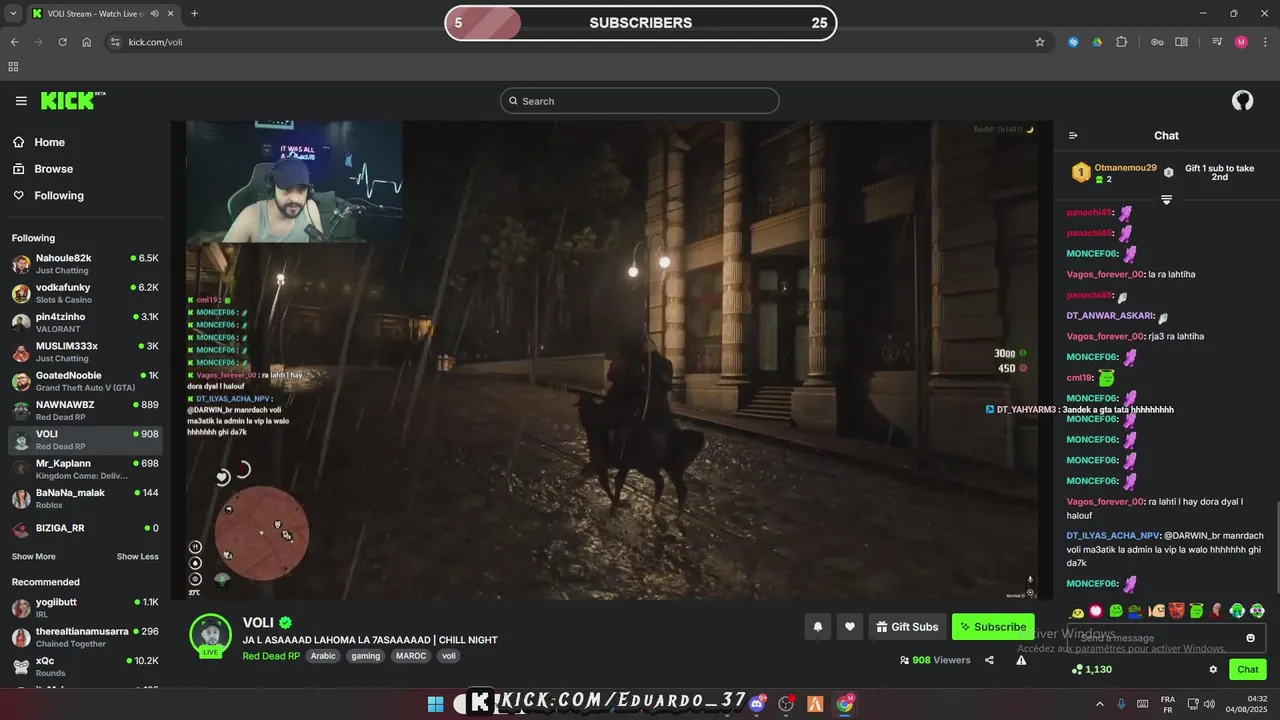The image size is (1280, 720).
Task: Open Chrome profile M avatar
Action: 1241,42
